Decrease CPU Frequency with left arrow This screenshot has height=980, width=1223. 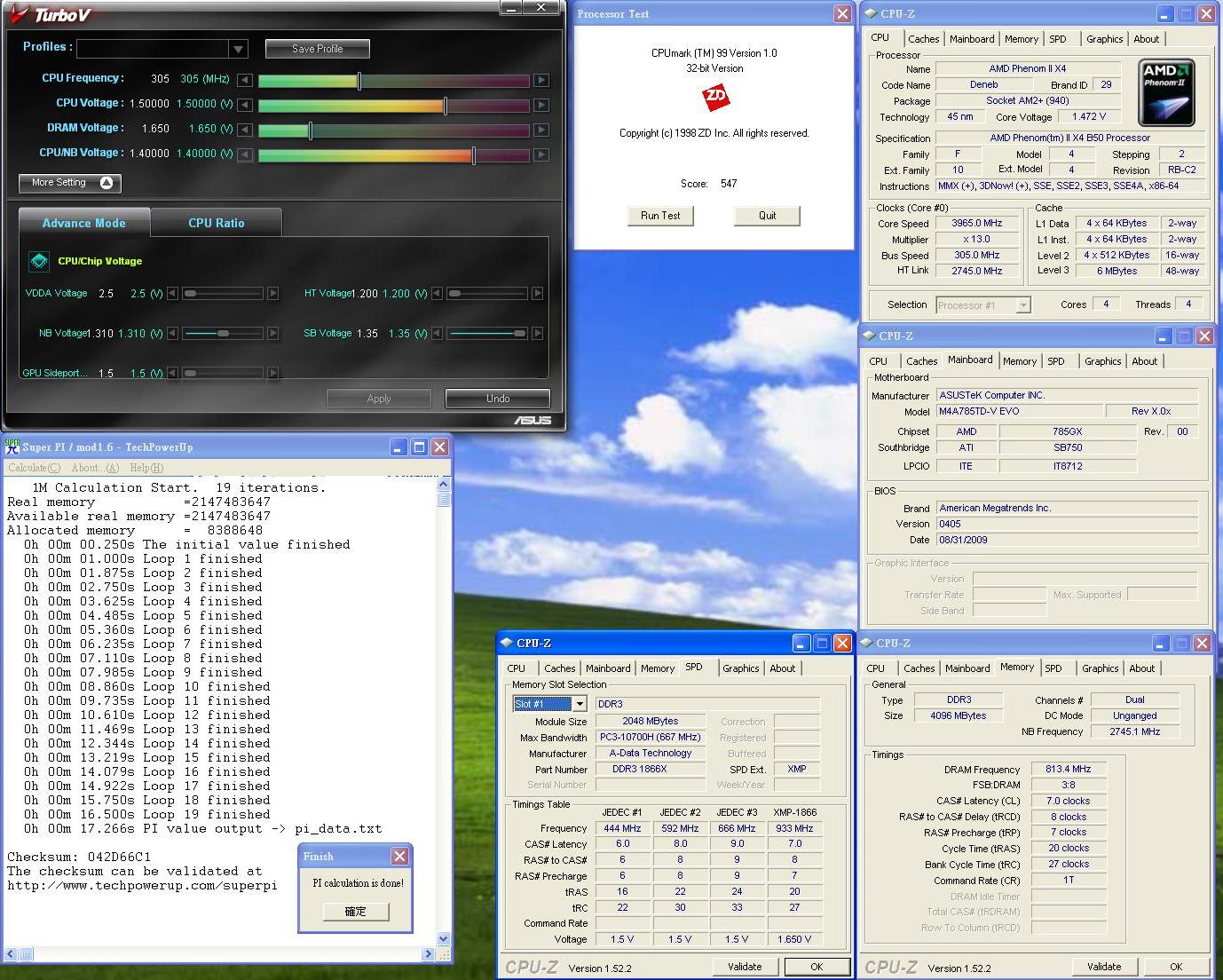point(244,80)
